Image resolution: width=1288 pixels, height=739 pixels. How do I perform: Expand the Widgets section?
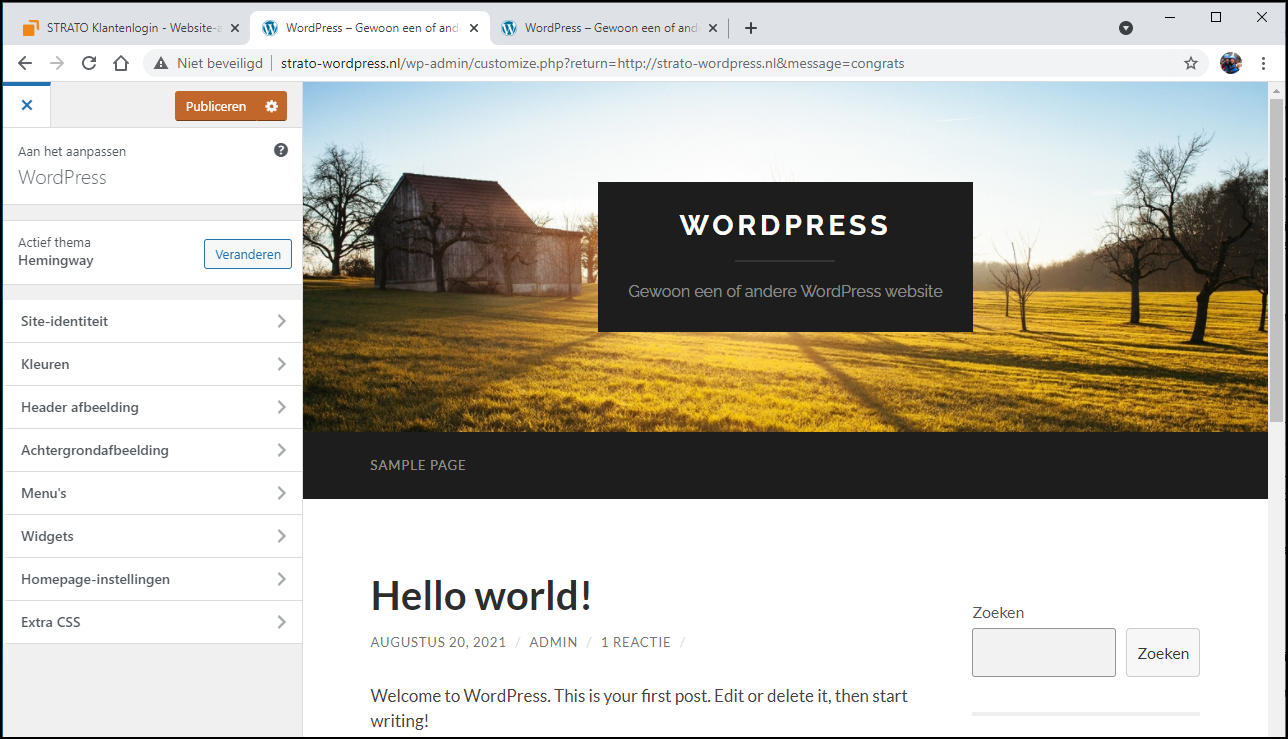(x=153, y=536)
